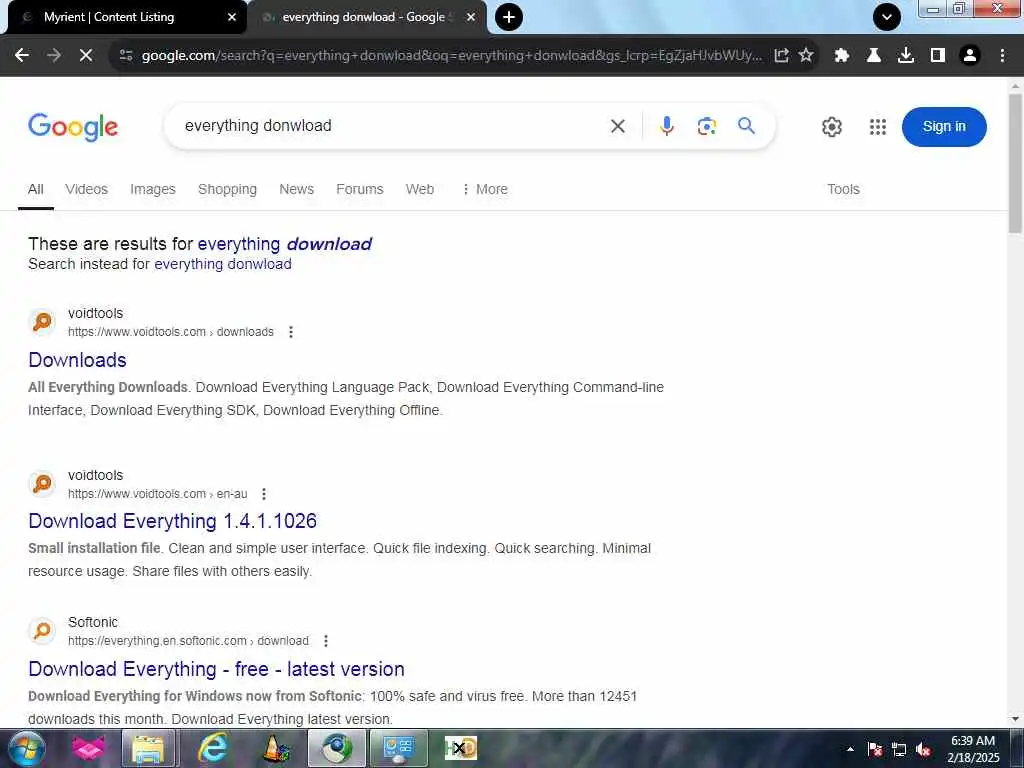Click the Softonic result favicon
Viewport: 1024px width, 768px height.
pyautogui.click(x=42, y=631)
